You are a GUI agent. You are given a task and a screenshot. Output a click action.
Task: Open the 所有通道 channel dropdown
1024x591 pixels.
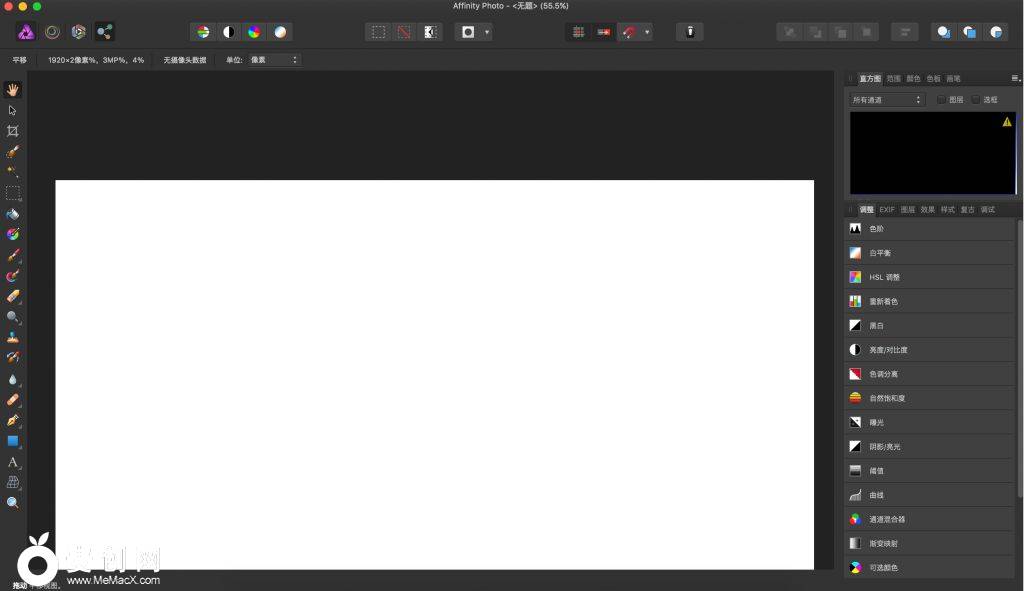[x=887, y=100]
